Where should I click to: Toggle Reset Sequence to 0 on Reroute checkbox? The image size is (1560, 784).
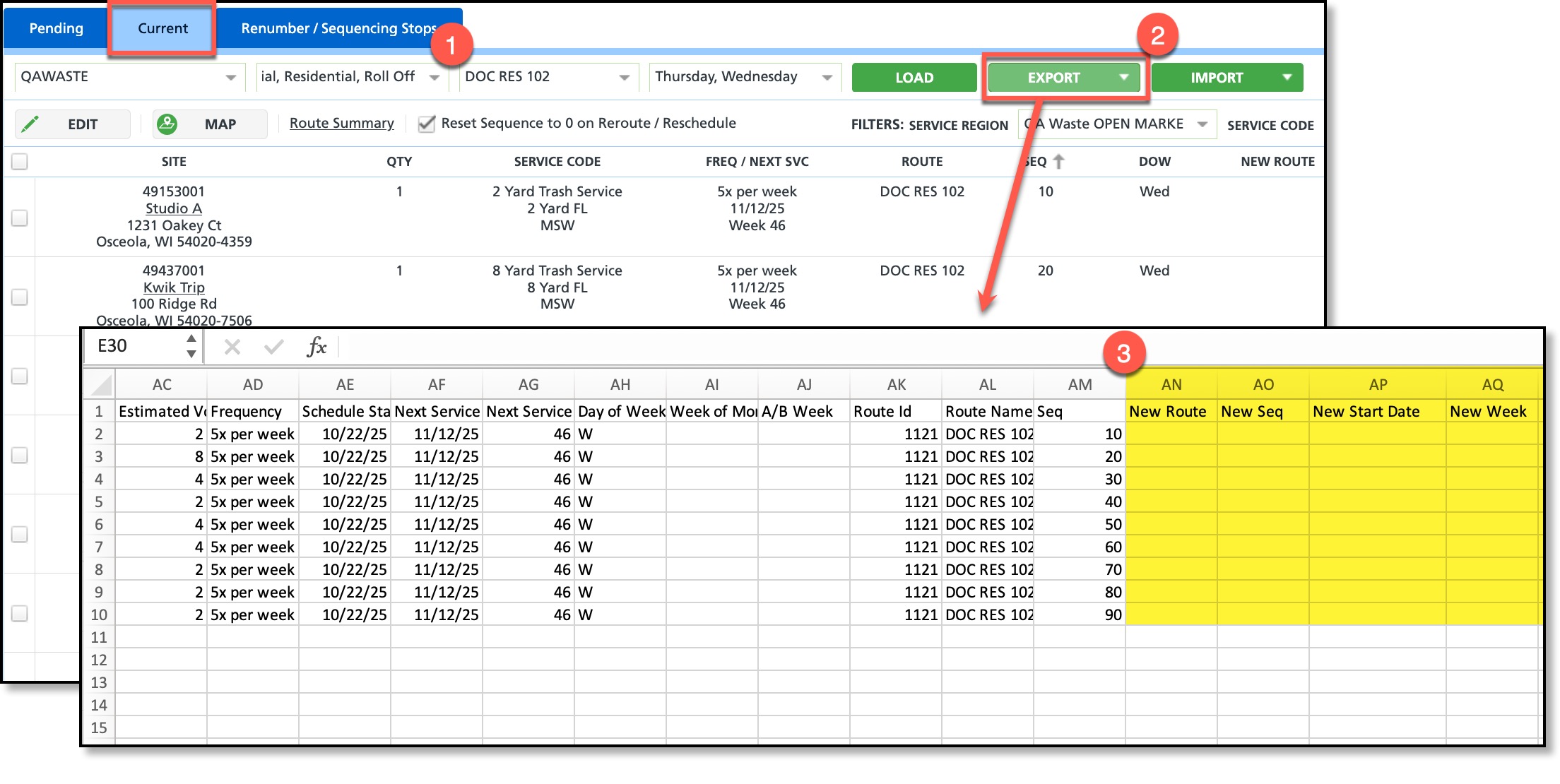point(426,124)
